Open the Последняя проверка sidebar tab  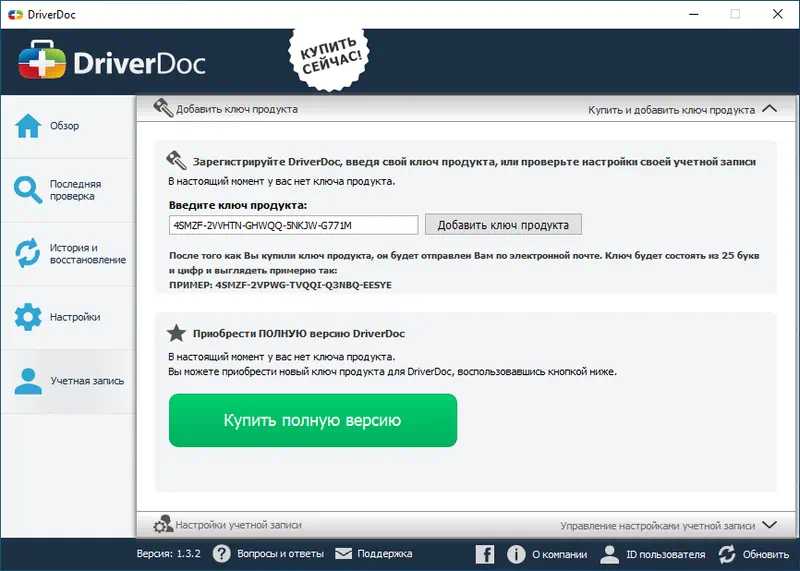tap(68, 190)
